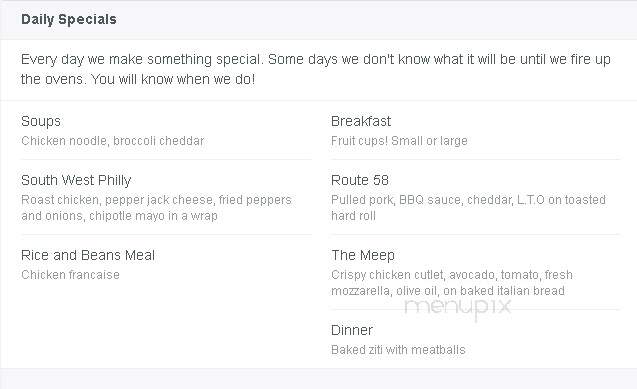Choose the Route 58 sandwich title

[360, 180]
